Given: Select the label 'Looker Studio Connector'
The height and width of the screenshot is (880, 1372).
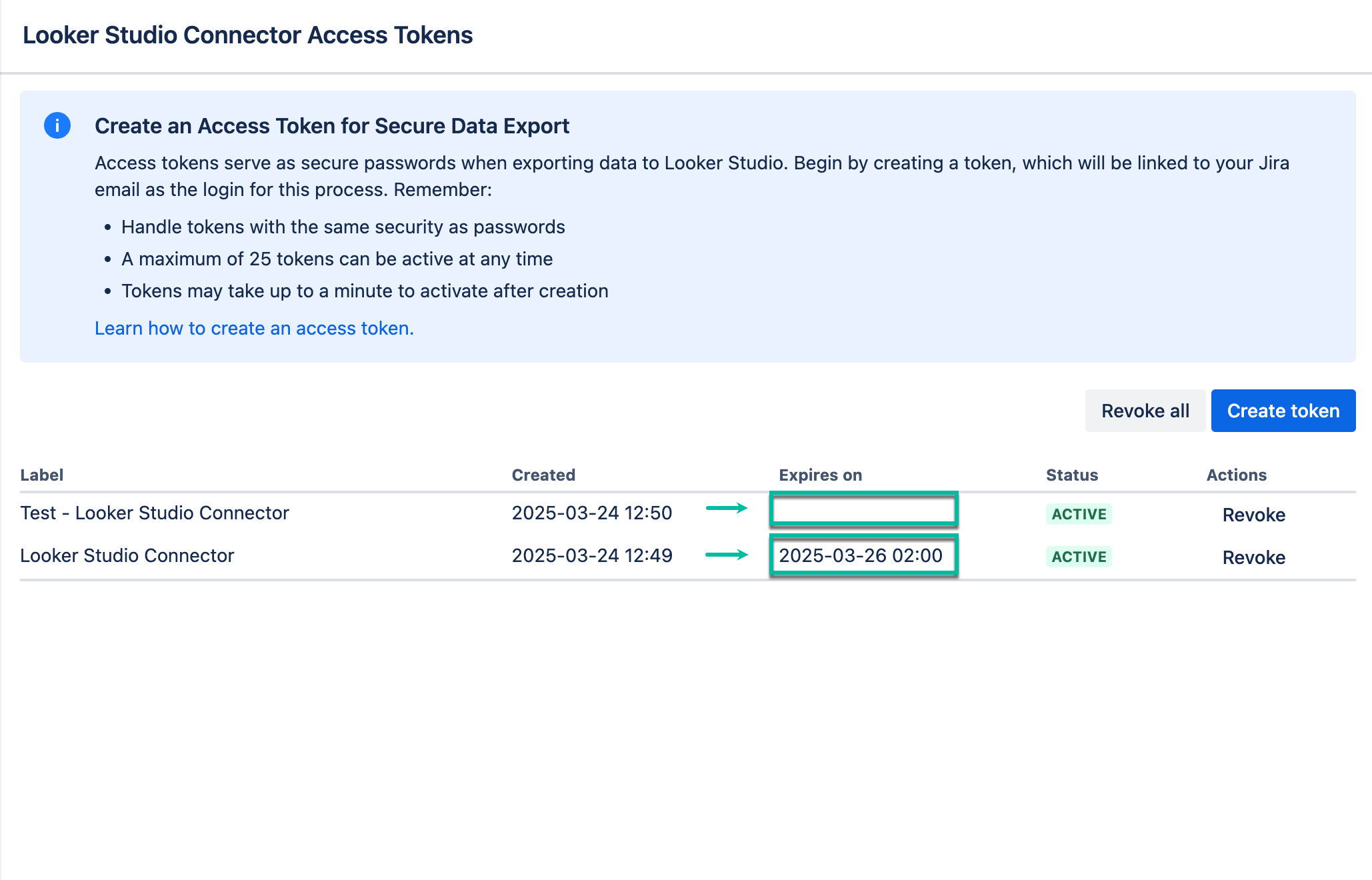Looking at the screenshot, I should pyautogui.click(x=127, y=555).
